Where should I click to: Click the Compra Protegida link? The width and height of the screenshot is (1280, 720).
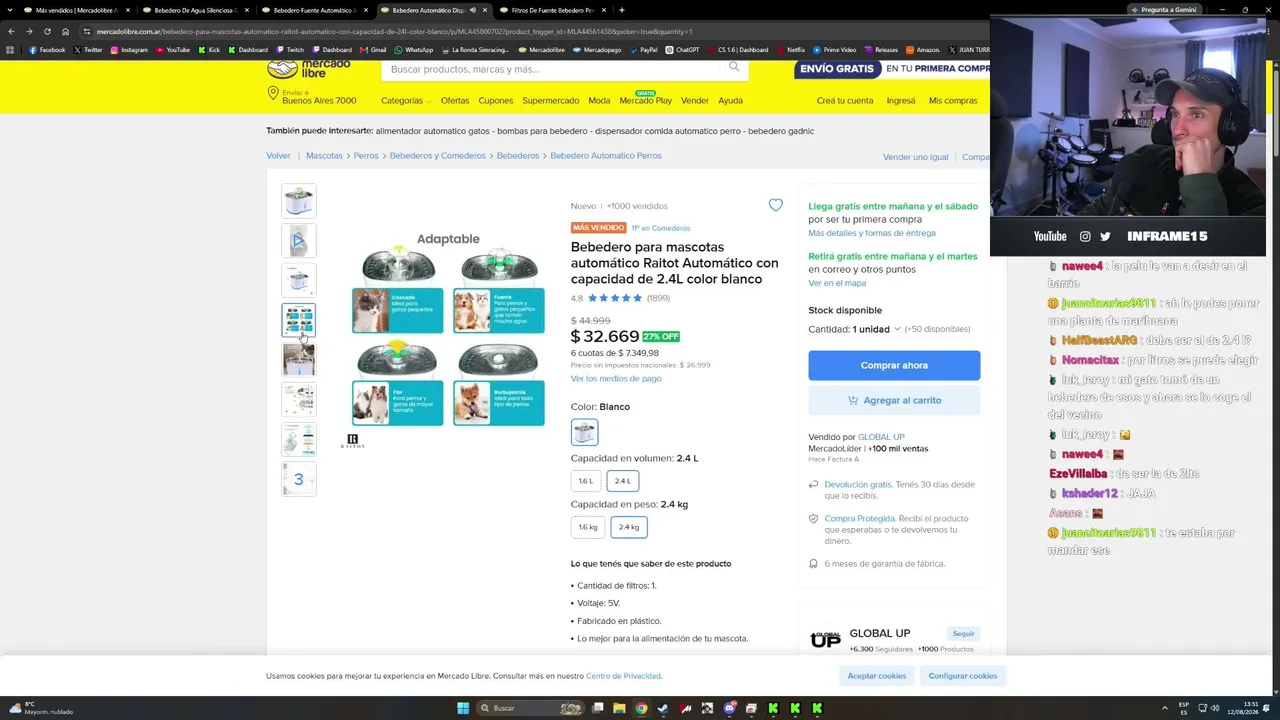click(x=859, y=519)
